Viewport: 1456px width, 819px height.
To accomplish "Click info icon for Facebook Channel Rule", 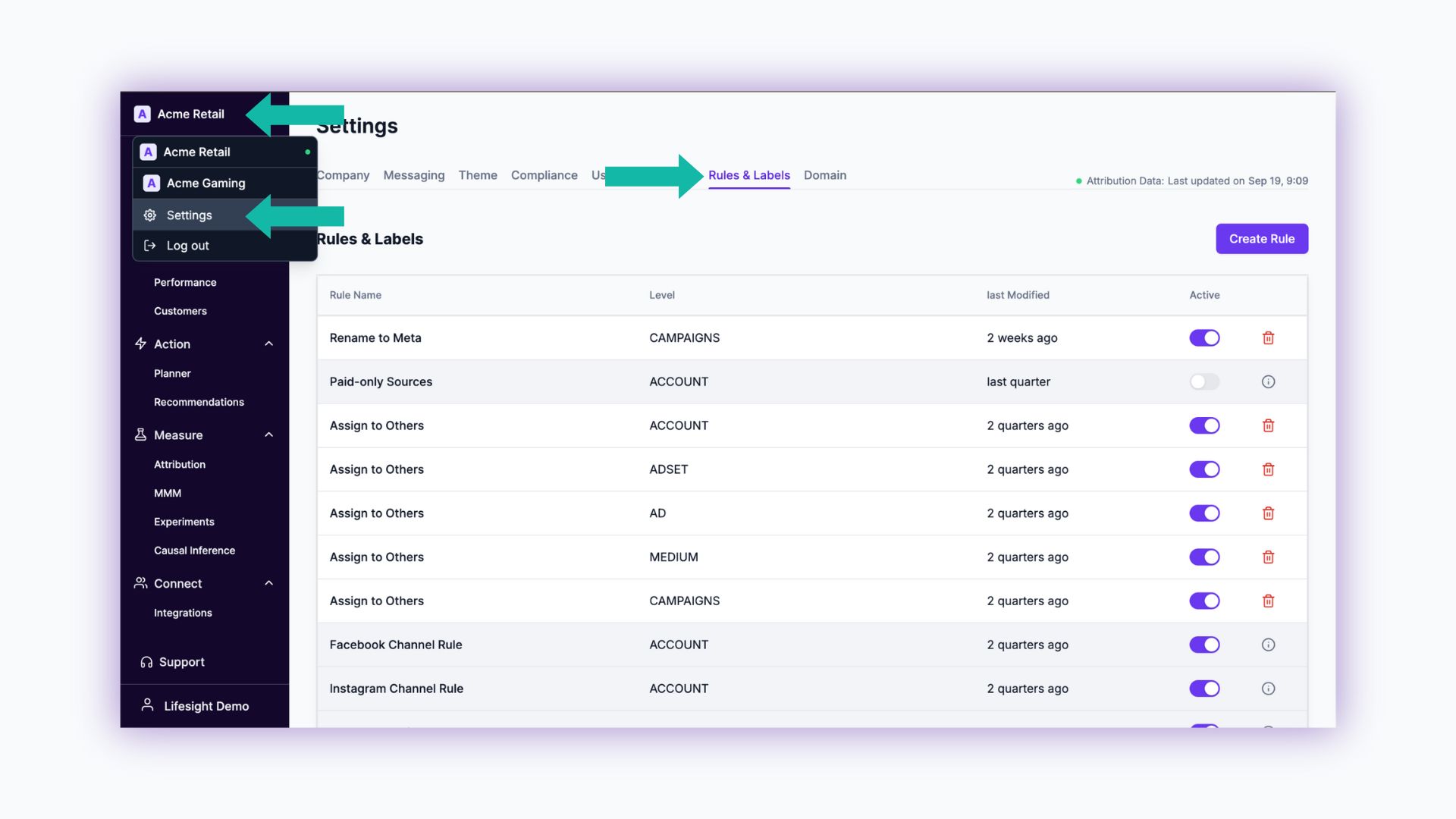I will coord(1268,645).
